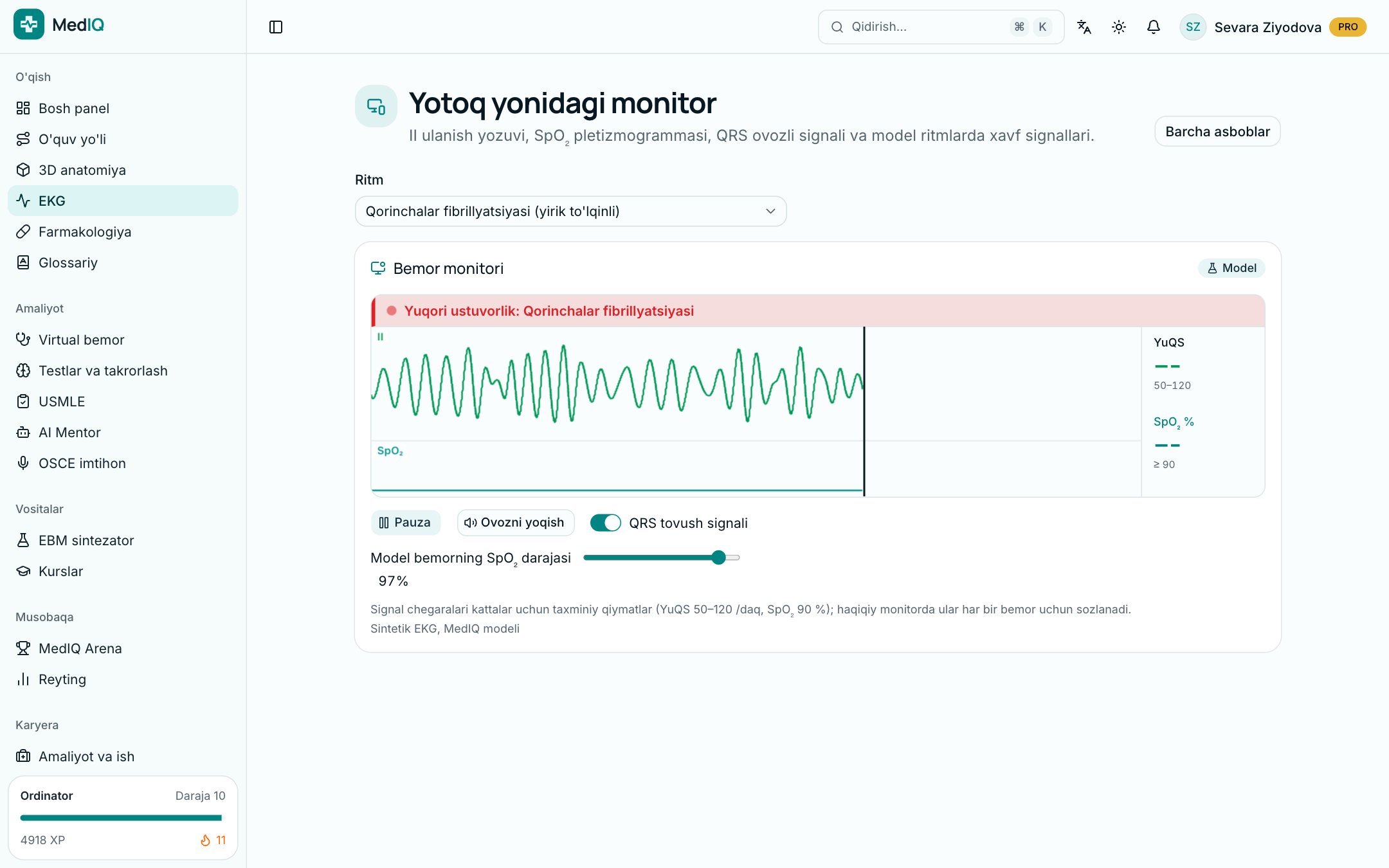This screenshot has height=868, width=1389.
Task: Focus the Qidirish search field
Action: (x=941, y=27)
